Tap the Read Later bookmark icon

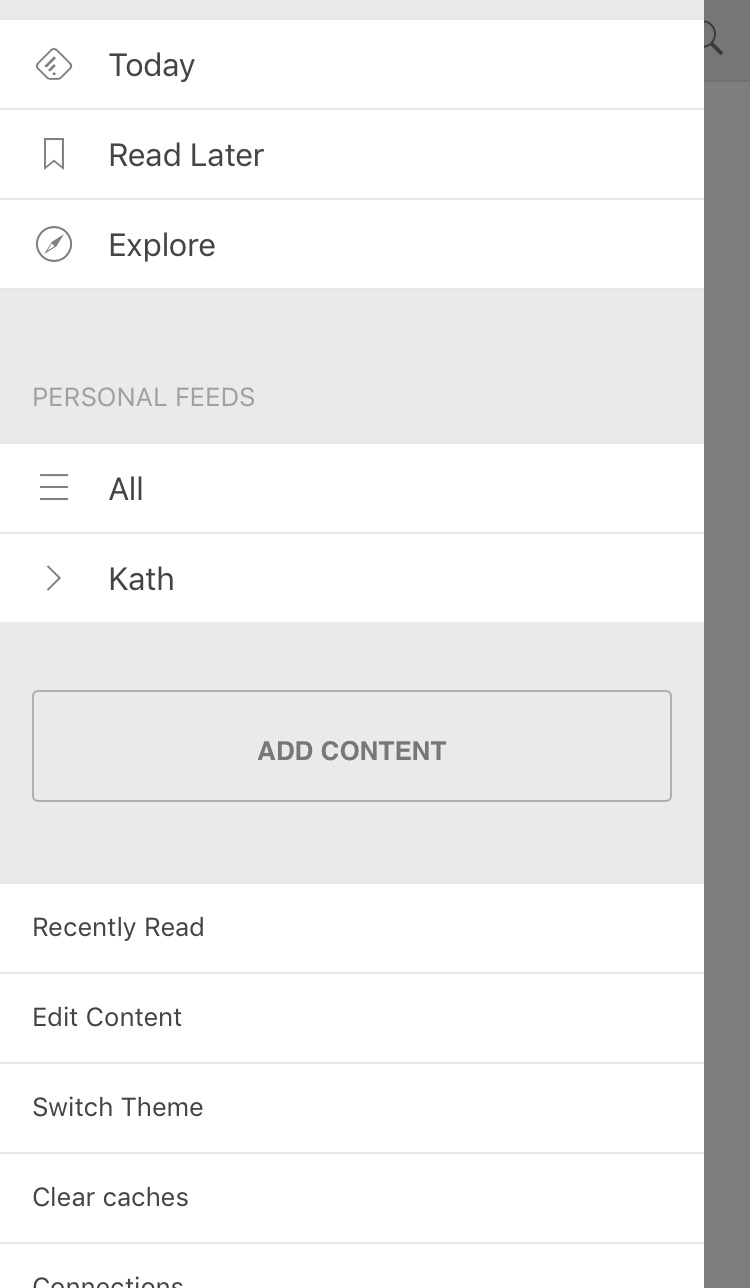(x=54, y=154)
